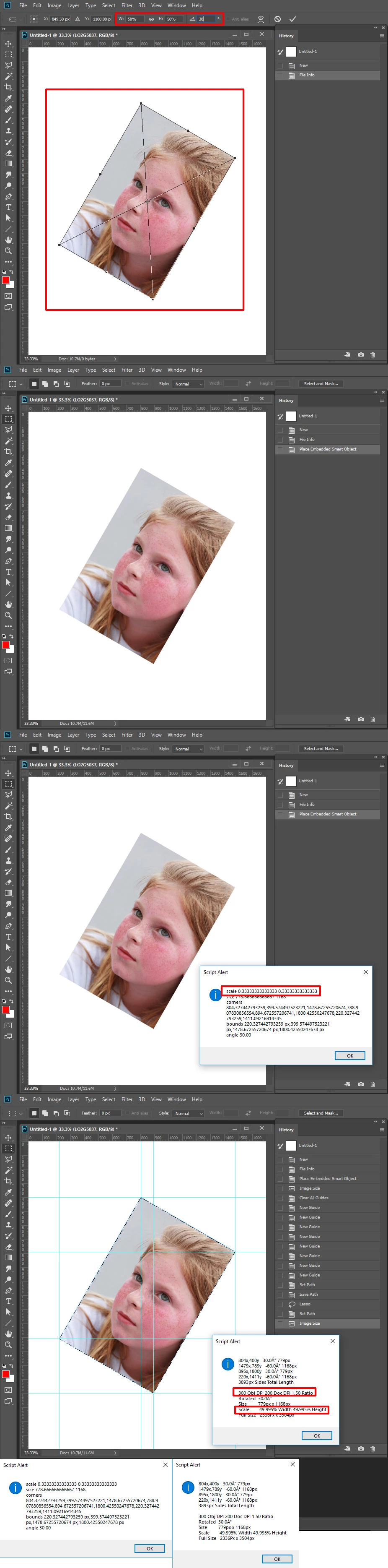Screen dimensions: 388x1568
Task: Open Window menu in the scale-alert window
Action: pos(177,735)
